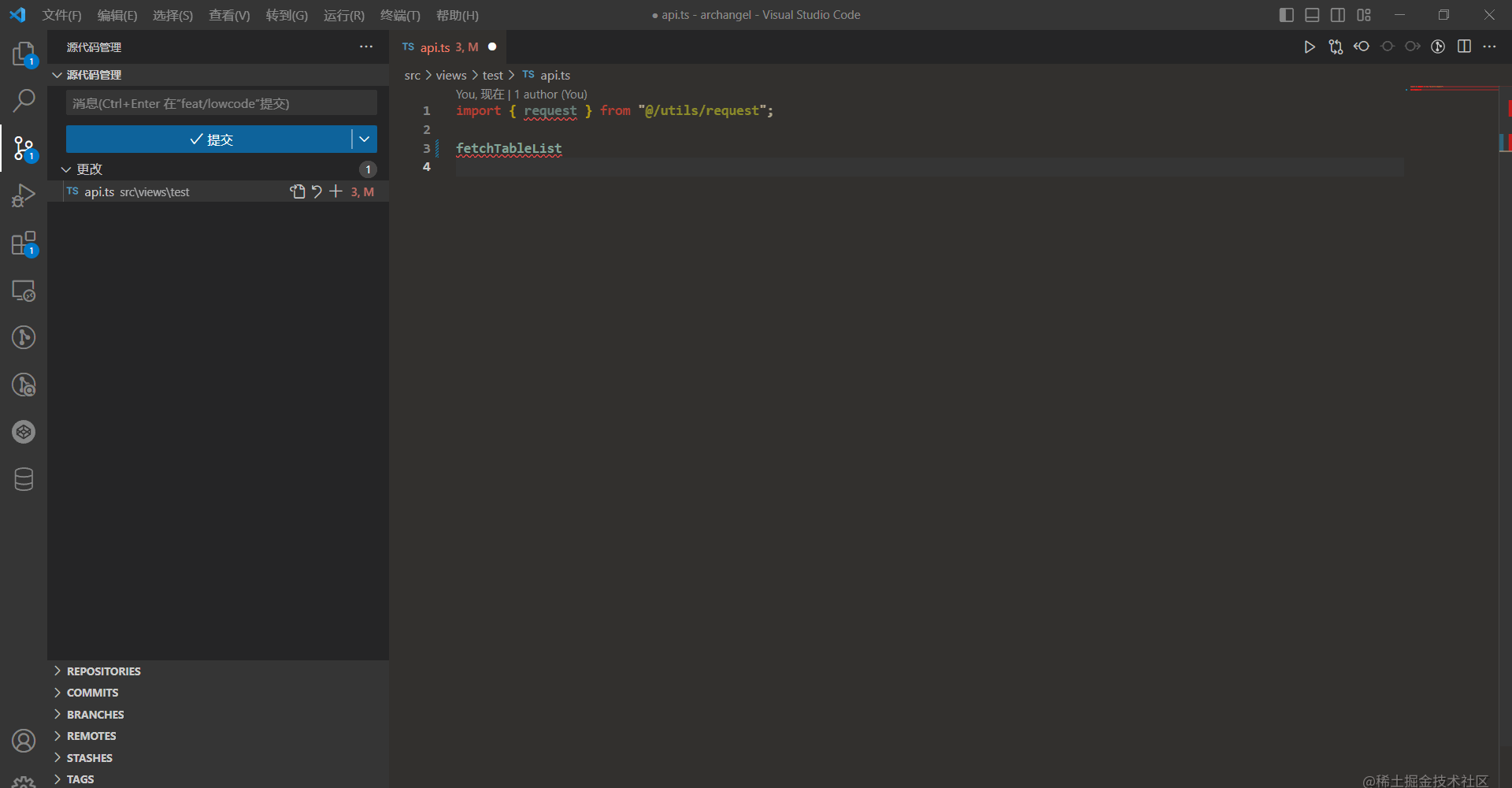Open the 选择(S) menu
Viewport: 1512px width, 788px height.
(x=172, y=15)
